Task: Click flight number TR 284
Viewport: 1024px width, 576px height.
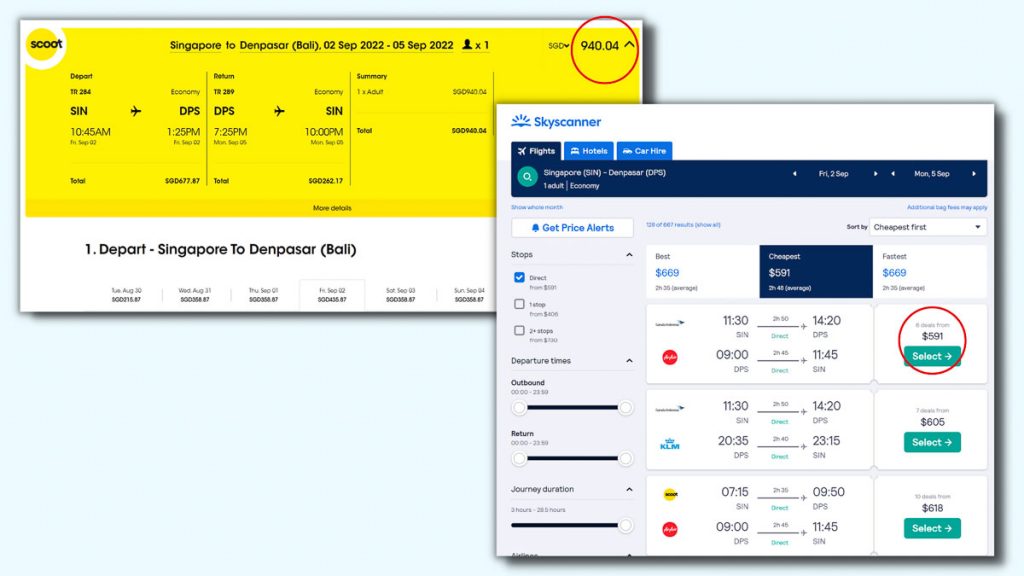Action: (80, 92)
